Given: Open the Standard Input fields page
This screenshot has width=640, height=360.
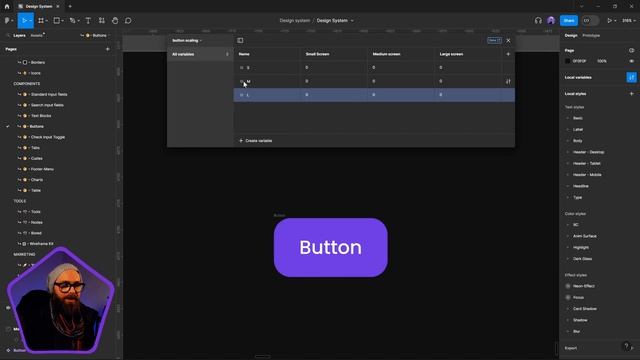Looking at the screenshot, I should coord(49,94).
